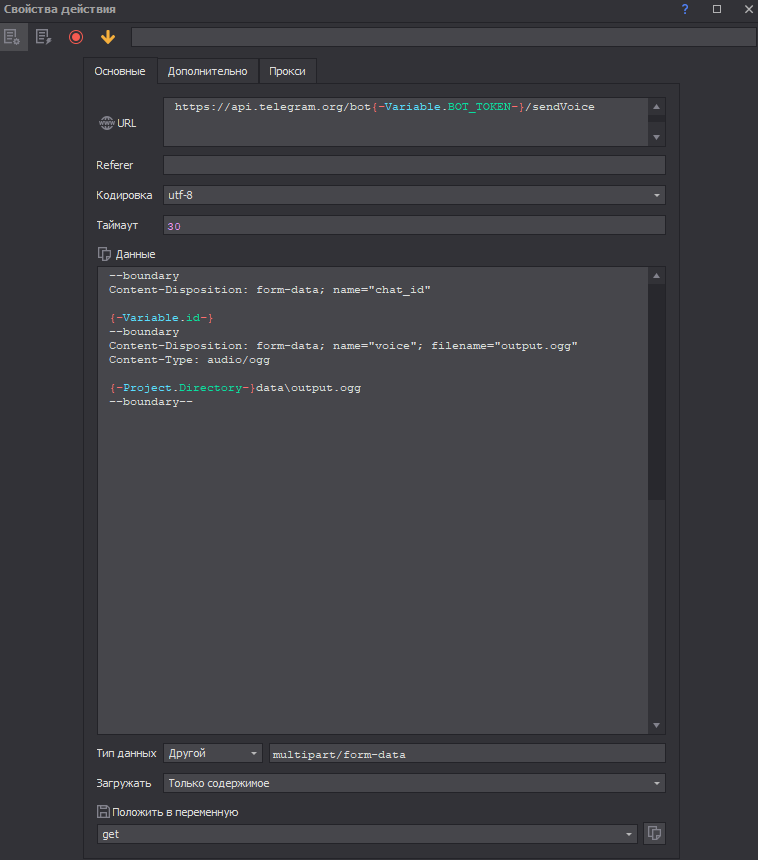The height and width of the screenshot is (860, 758).
Task: Click the multipart/form-data content type field
Action: click(468, 753)
